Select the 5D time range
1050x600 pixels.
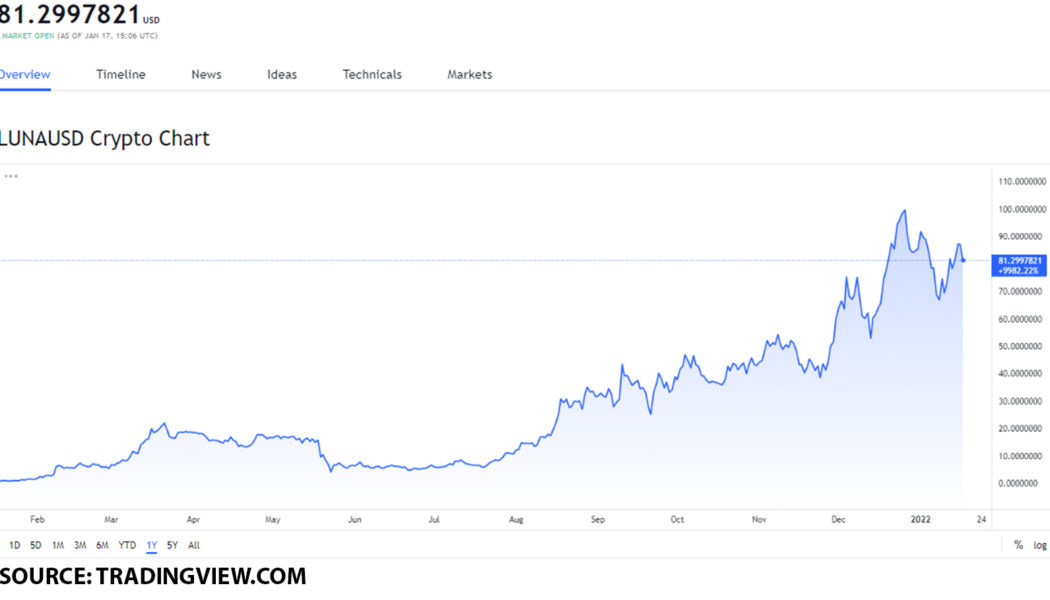point(35,545)
